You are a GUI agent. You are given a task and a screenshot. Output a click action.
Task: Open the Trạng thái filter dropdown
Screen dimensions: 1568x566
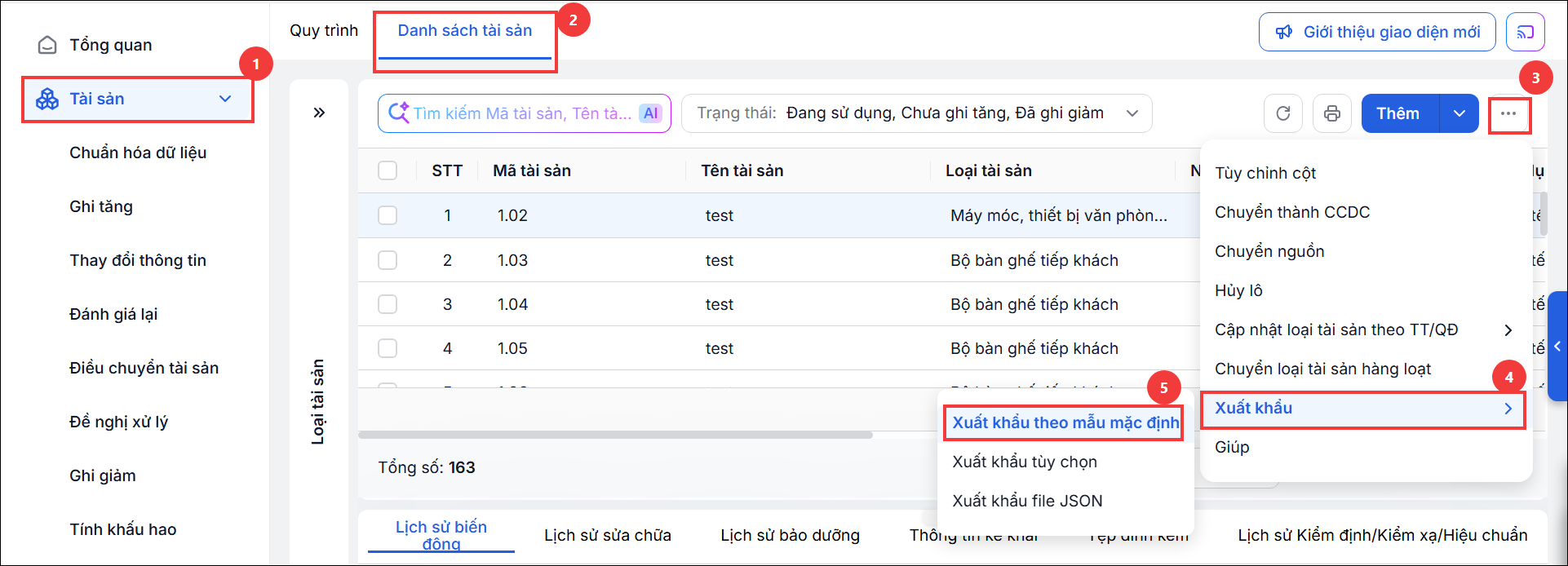[x=916, y=113]
